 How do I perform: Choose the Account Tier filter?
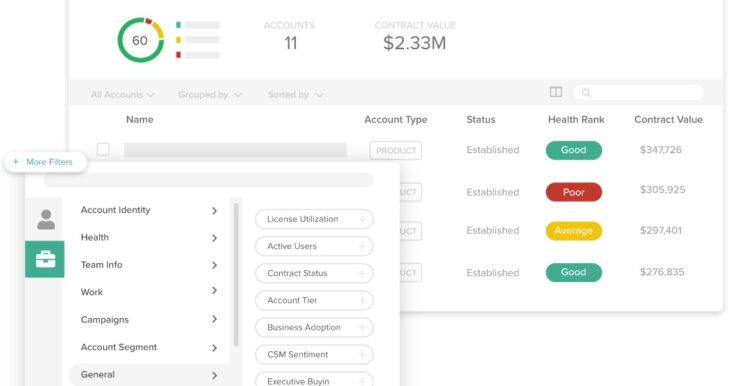[x=314, y=300]
